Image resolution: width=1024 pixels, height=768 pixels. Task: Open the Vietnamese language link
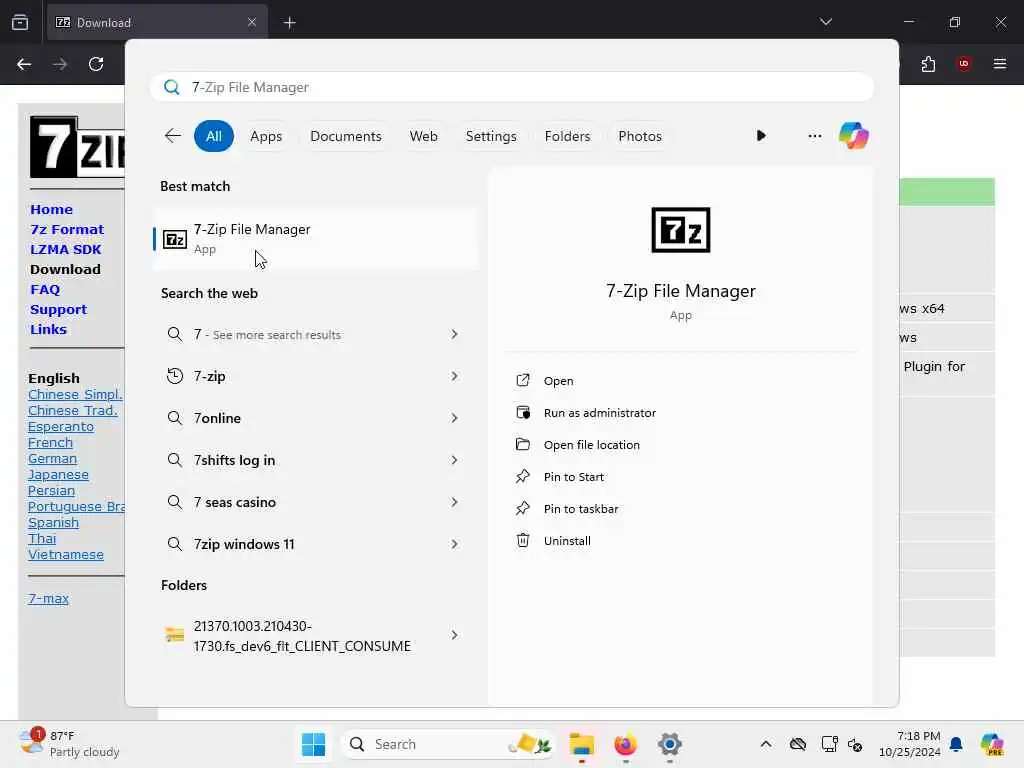[x=66, y=554]
